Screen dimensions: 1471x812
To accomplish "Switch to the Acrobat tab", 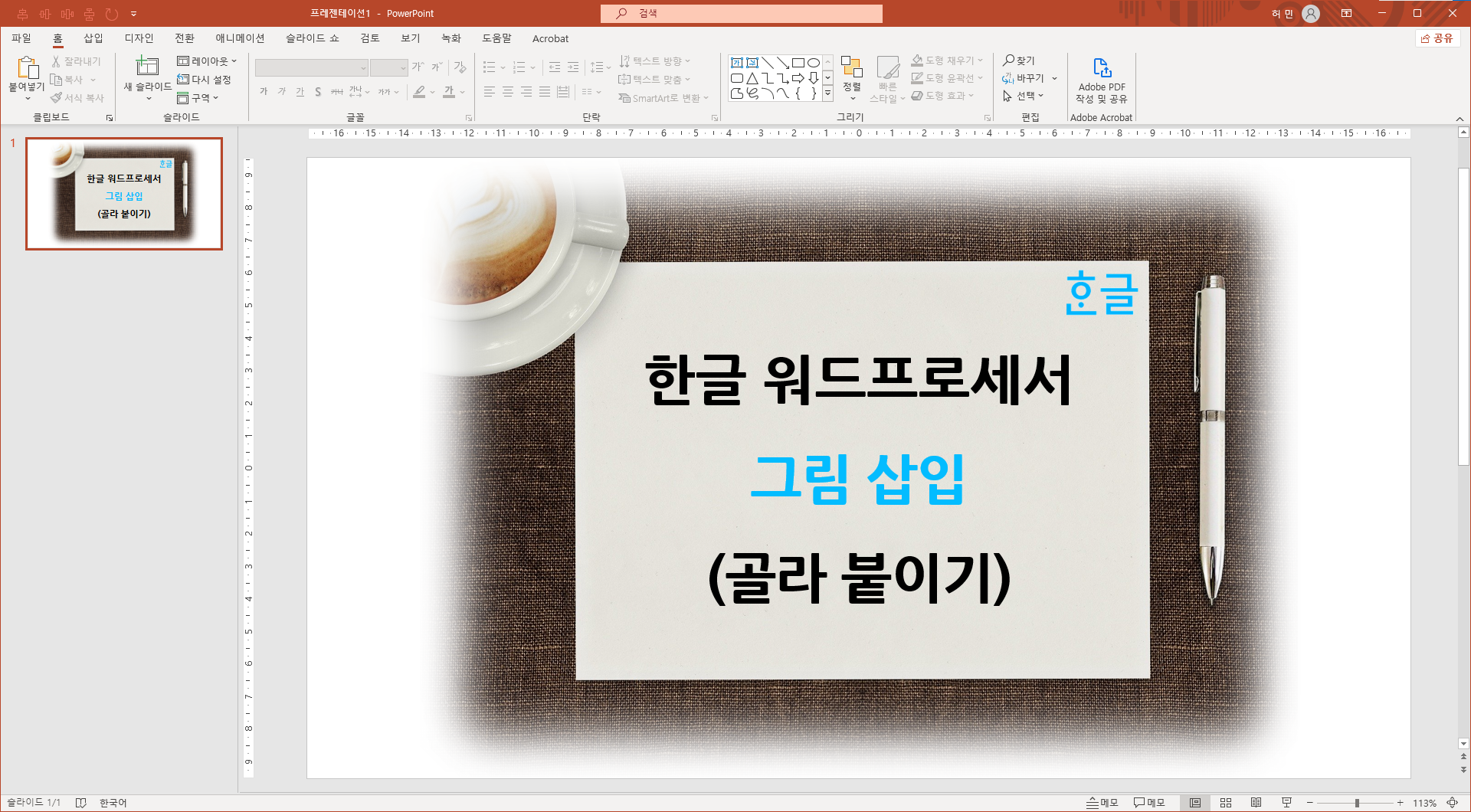I will pyautogui.click(x=550, y=38).
